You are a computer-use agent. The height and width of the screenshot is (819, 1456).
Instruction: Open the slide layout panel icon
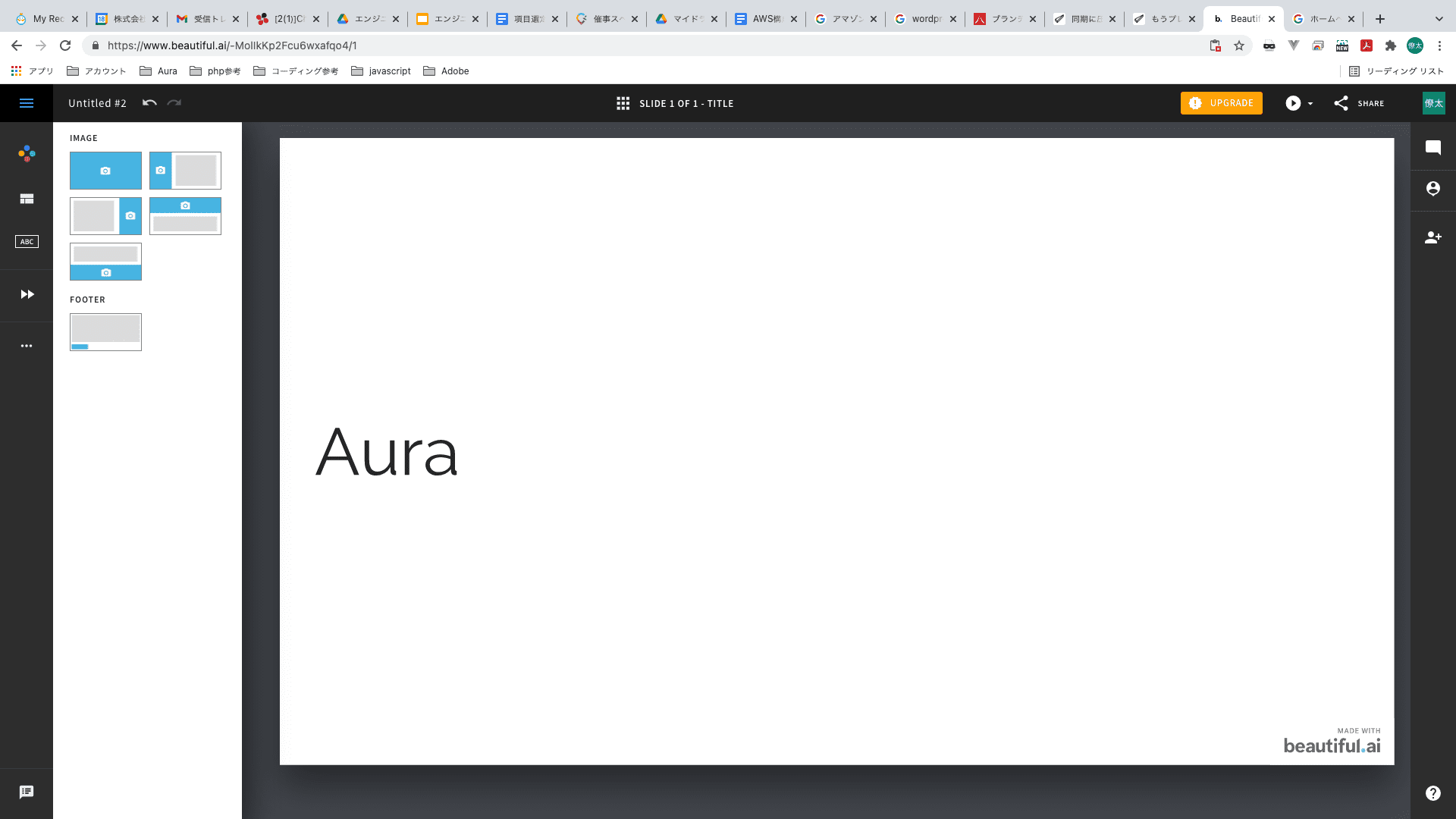pyautogui.click(x=27, y=199)
